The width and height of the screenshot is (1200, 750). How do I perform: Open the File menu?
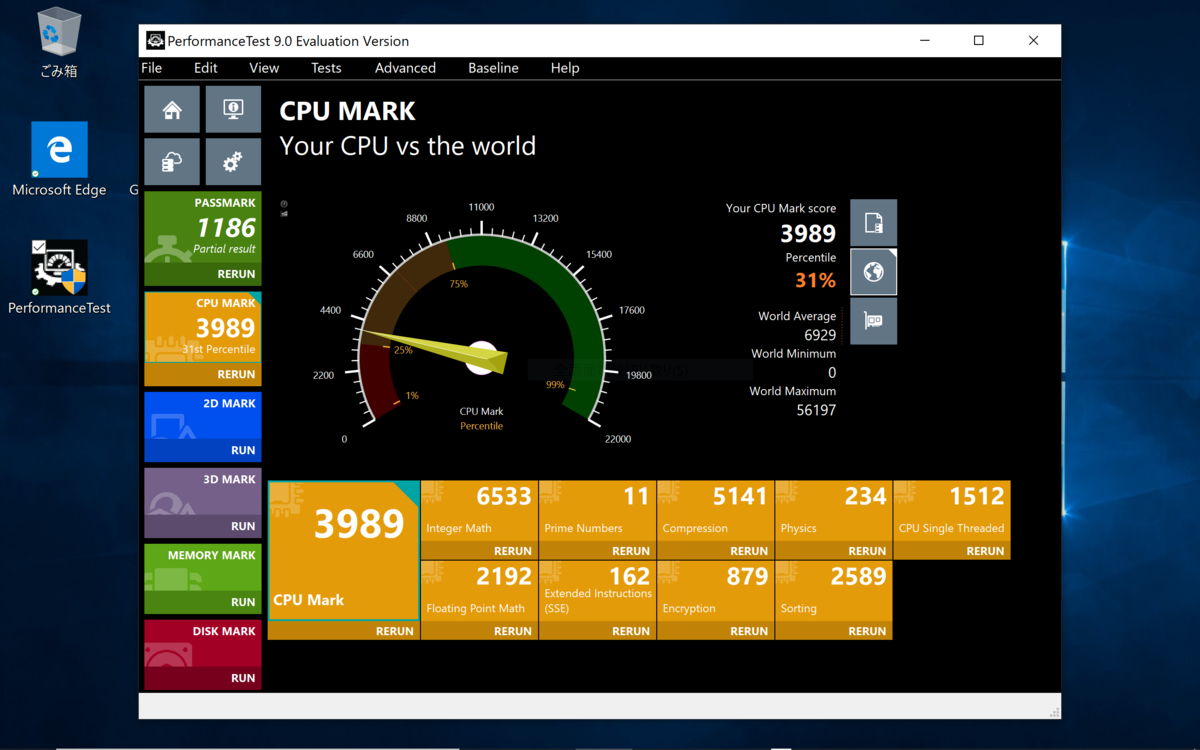(x=152, y=68)
